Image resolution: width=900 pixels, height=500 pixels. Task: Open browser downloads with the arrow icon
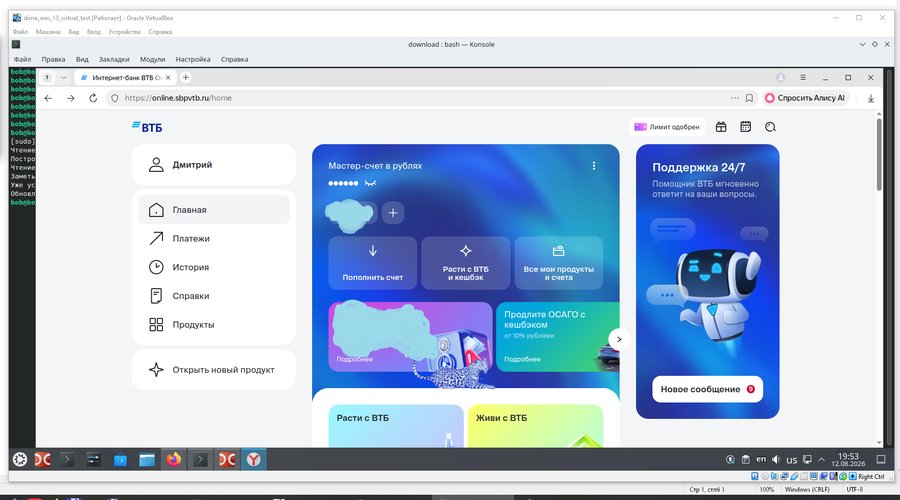871,98
